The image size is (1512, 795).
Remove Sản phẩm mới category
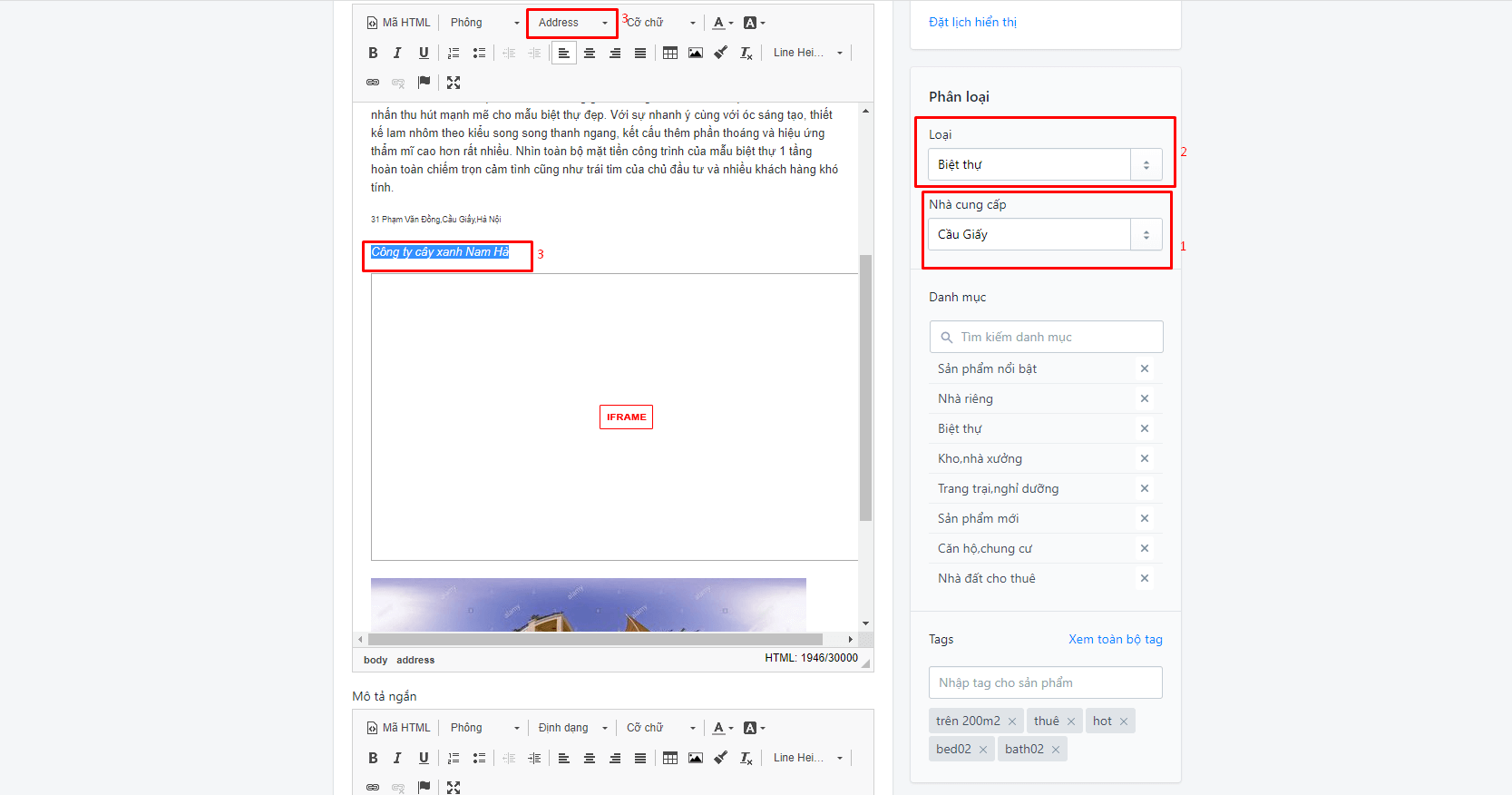coord(1145,518)
